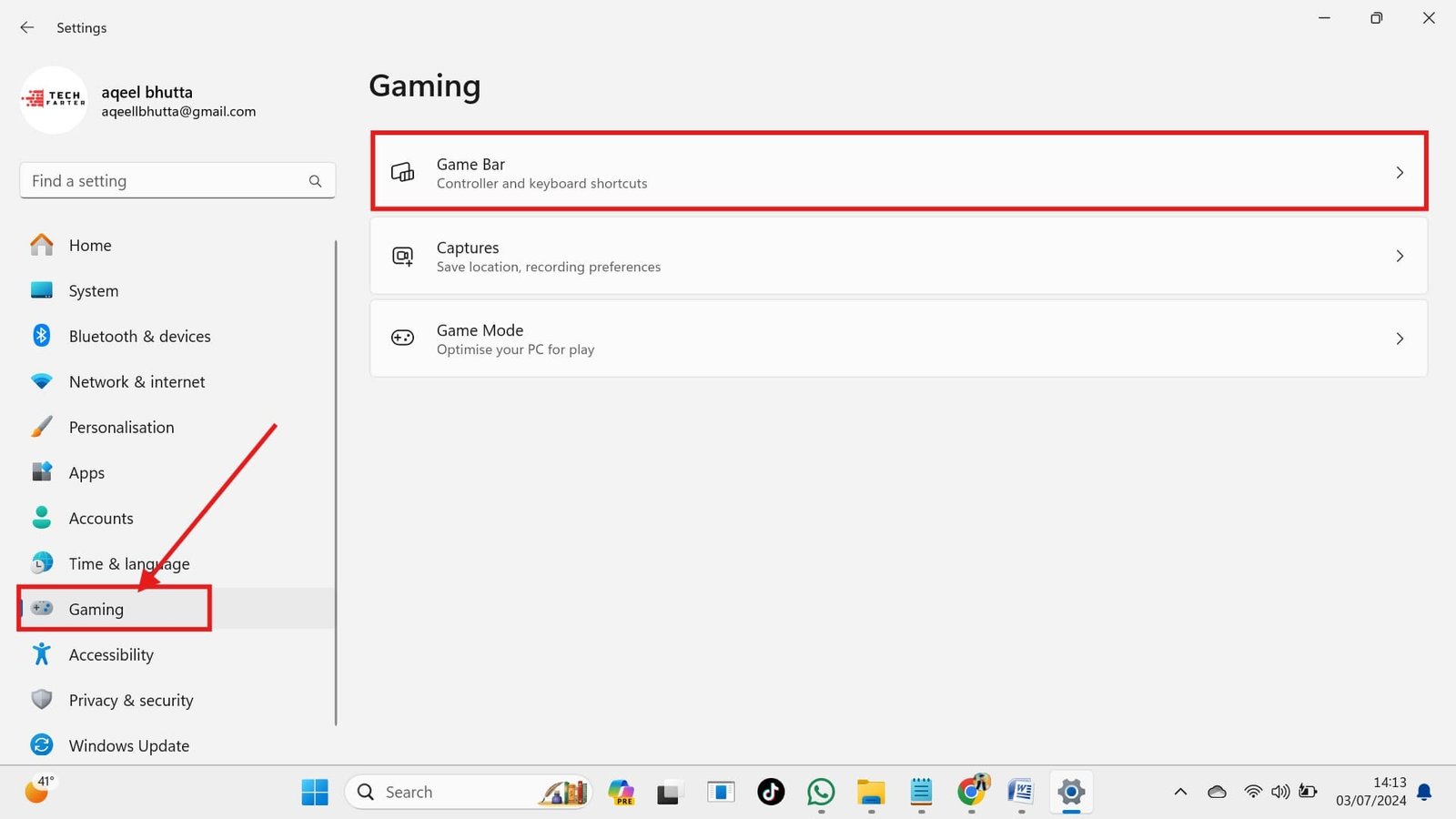Image resolution: width=1456 pixels, height=819 pixels.
Task: Open WhatsApp from the taskbar
Action: 821,792
